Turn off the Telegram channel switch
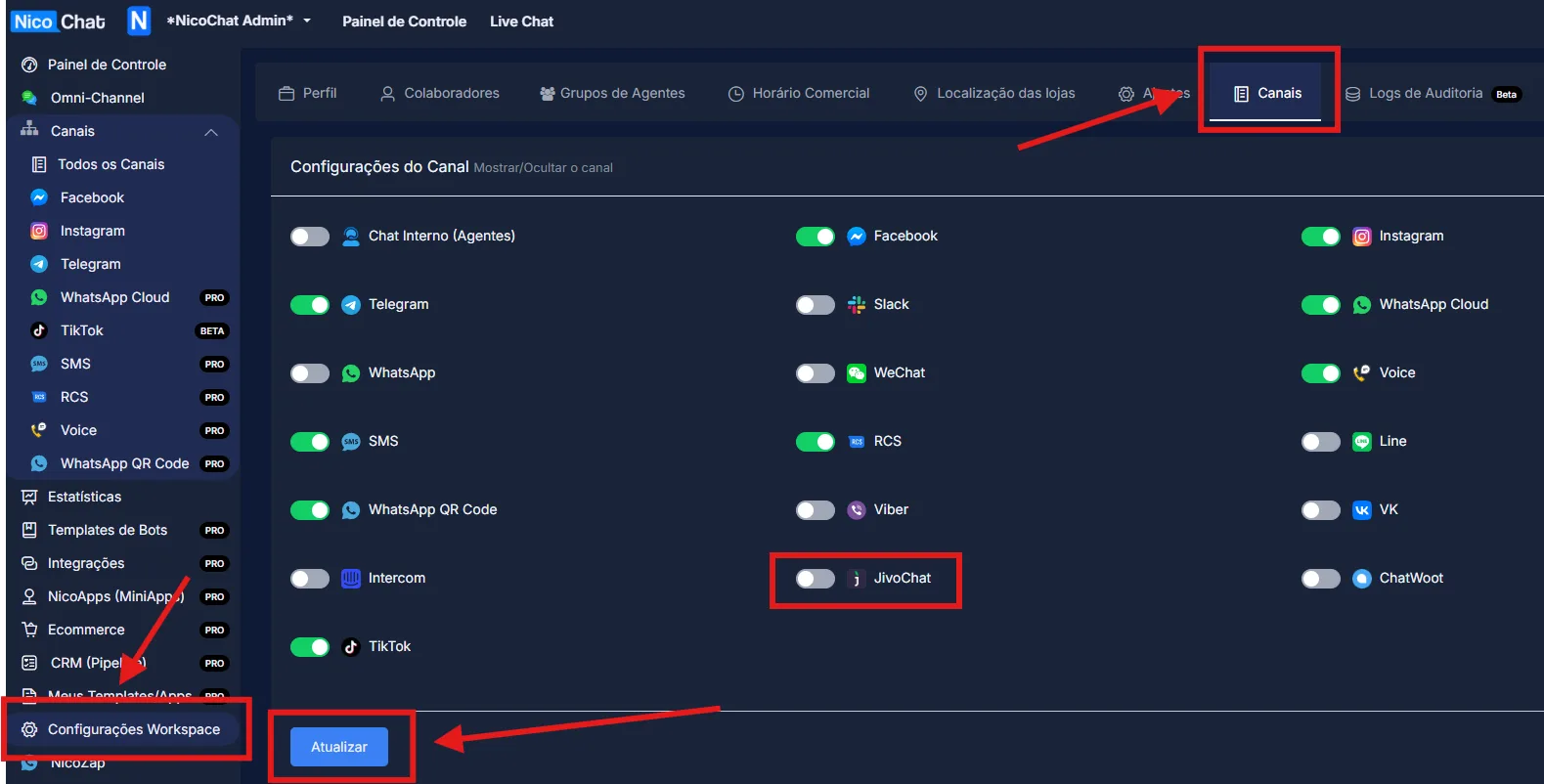 310,305
